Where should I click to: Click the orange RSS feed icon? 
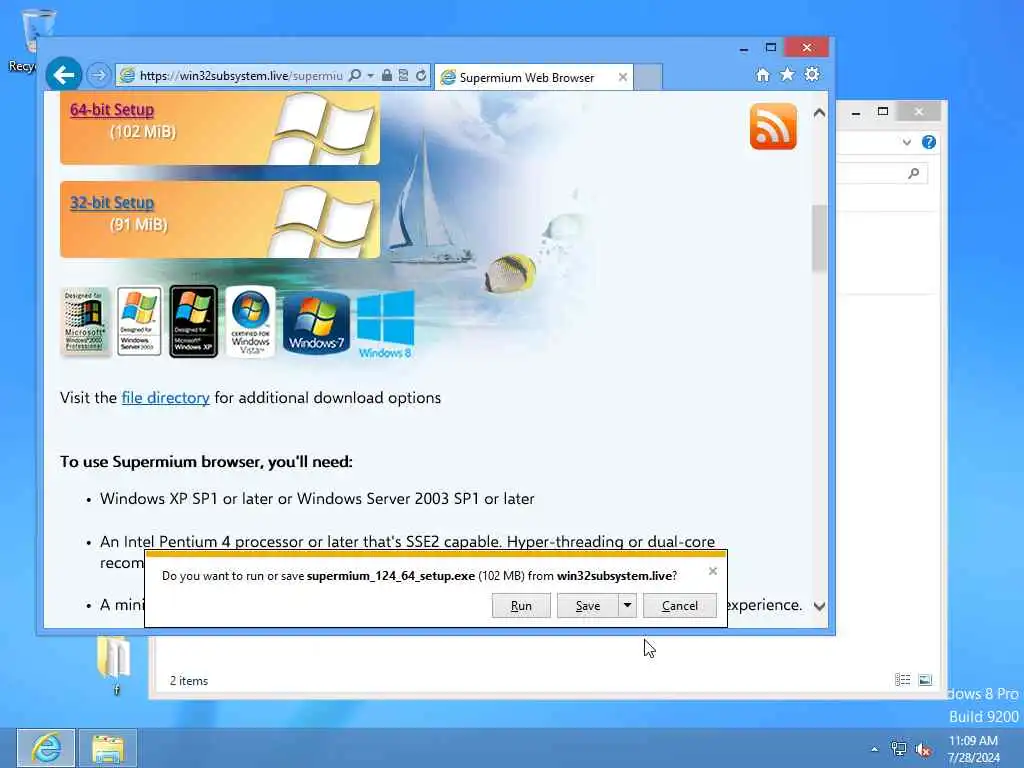point(773,126)
